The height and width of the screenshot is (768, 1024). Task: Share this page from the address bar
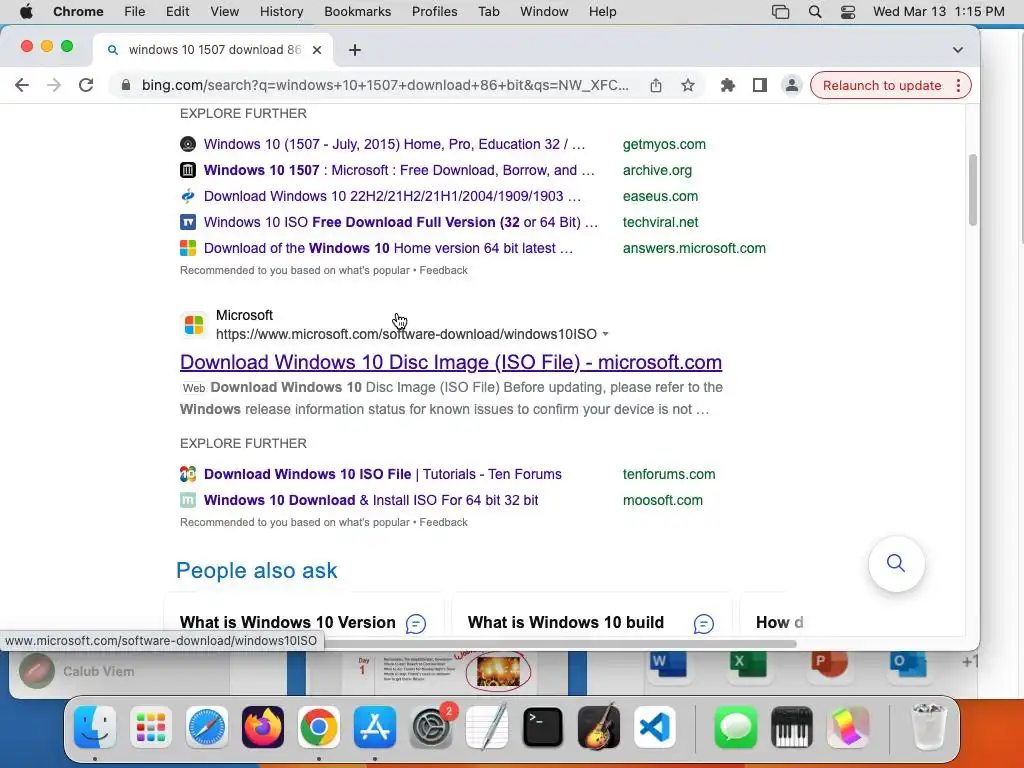[x=656, y=85]
